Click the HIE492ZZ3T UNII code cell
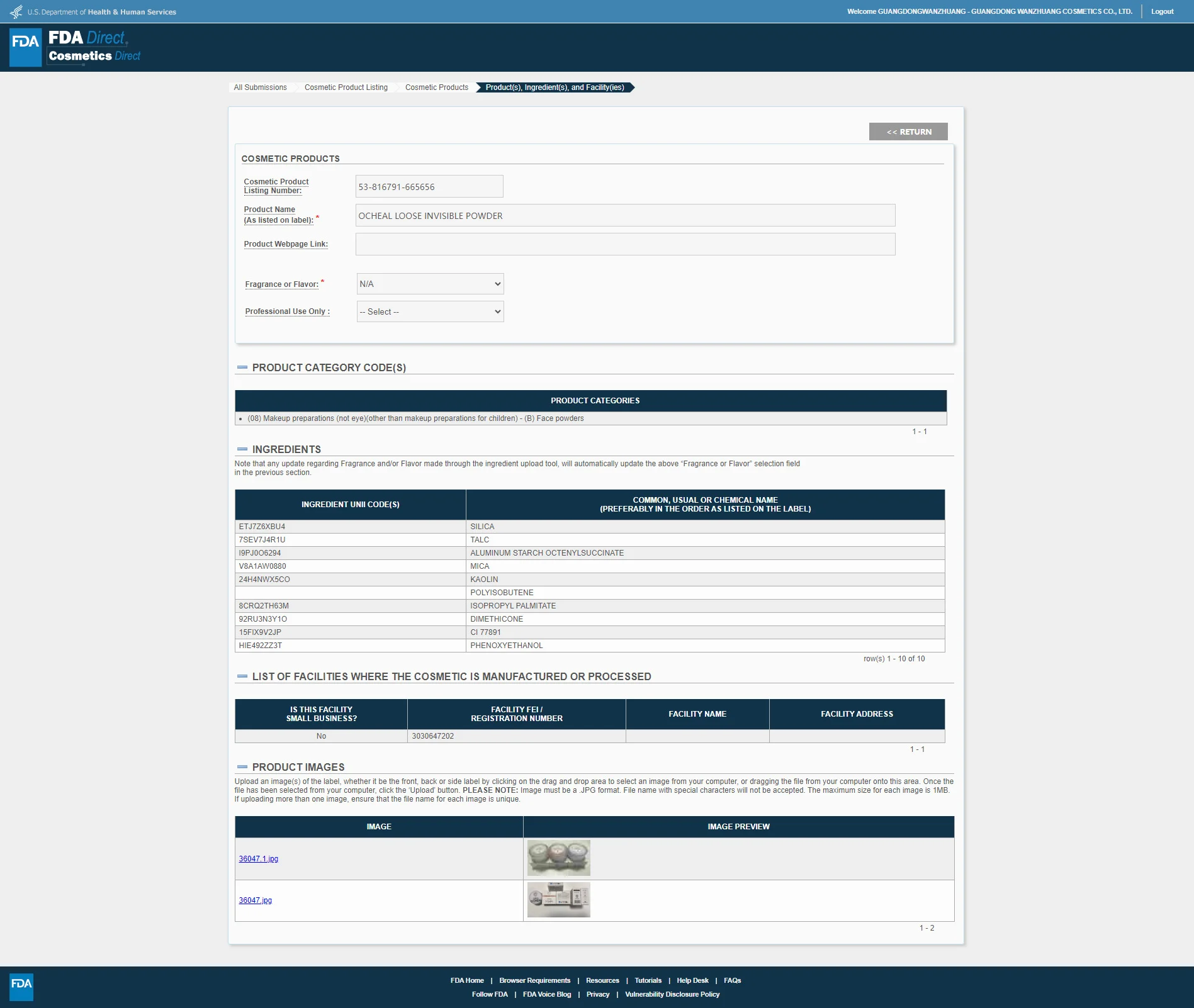The image size is (1194, 1008). (x=350, y=646)
